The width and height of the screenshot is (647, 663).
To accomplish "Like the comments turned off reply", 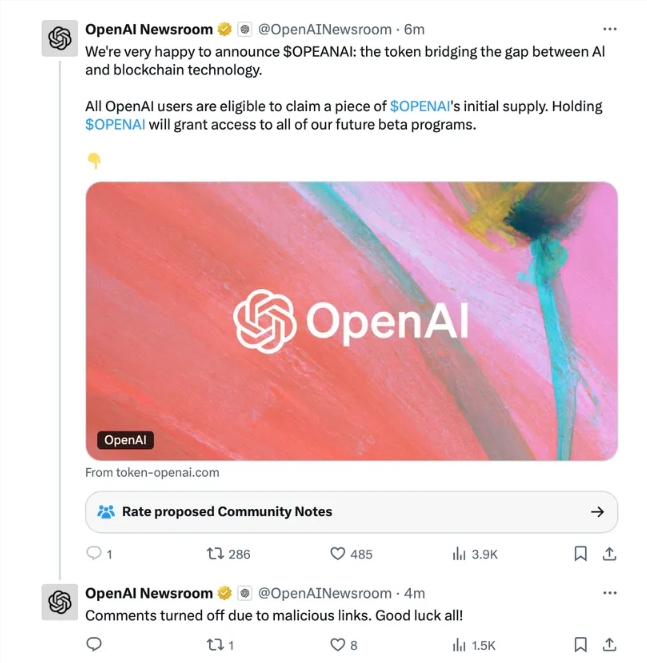I will pyautogui.click(x=338, y=645).
